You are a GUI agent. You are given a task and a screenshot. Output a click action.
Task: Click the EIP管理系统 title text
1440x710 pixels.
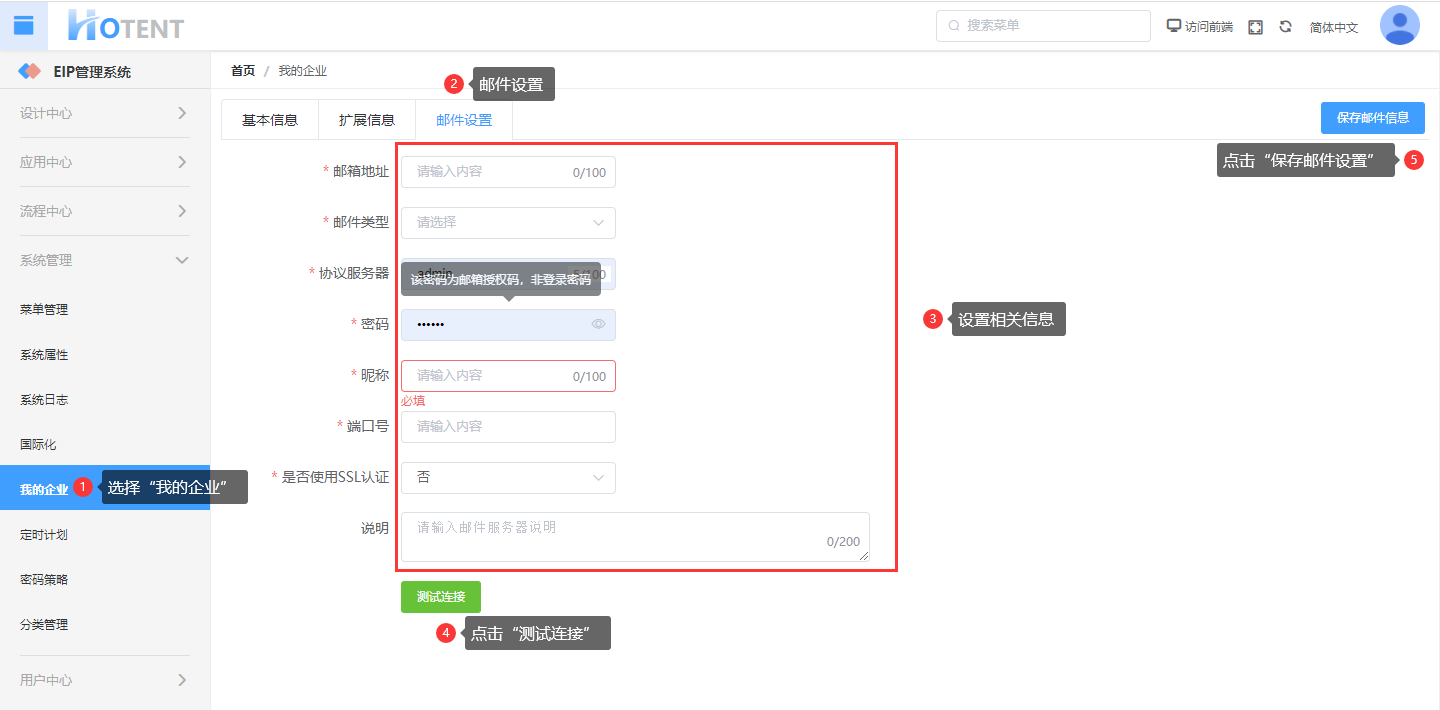point(92,72)
